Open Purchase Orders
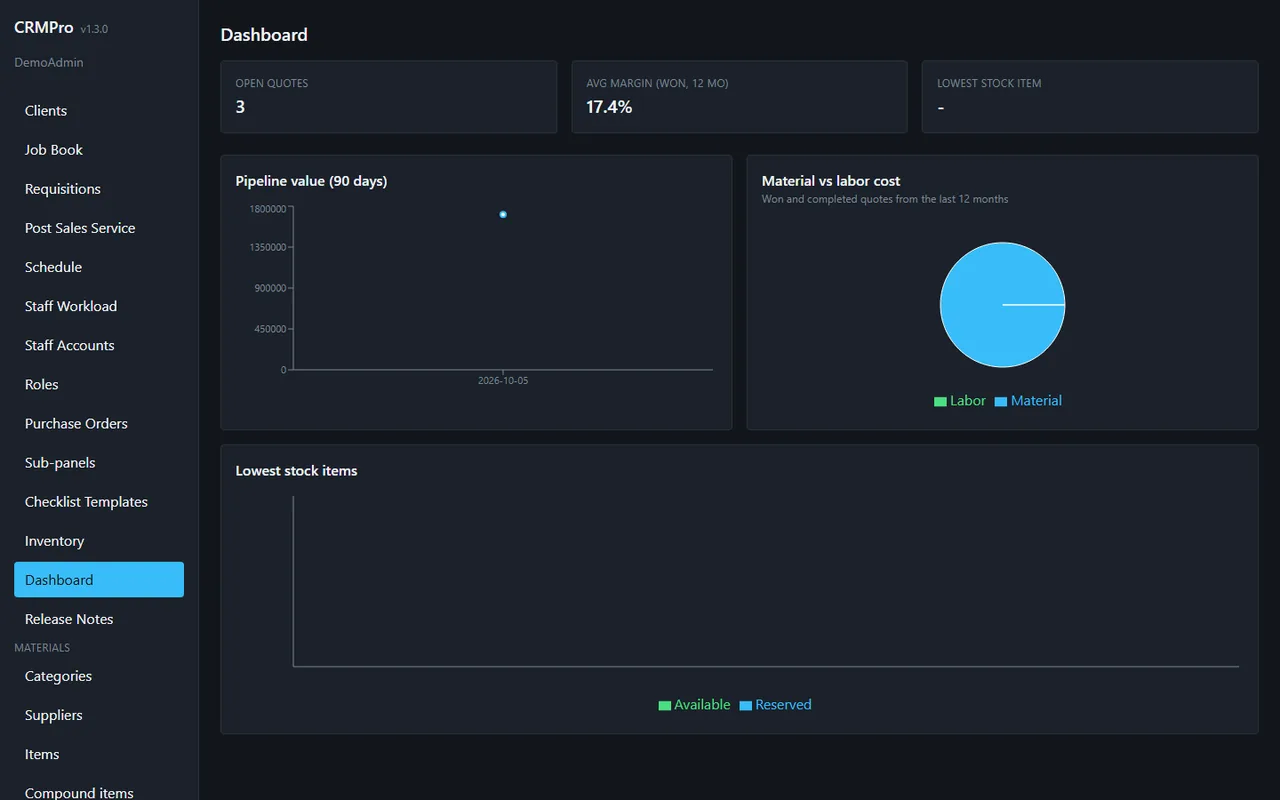Image resolution: width=1280 pixels, height=800 pixels. click(99, 423)
